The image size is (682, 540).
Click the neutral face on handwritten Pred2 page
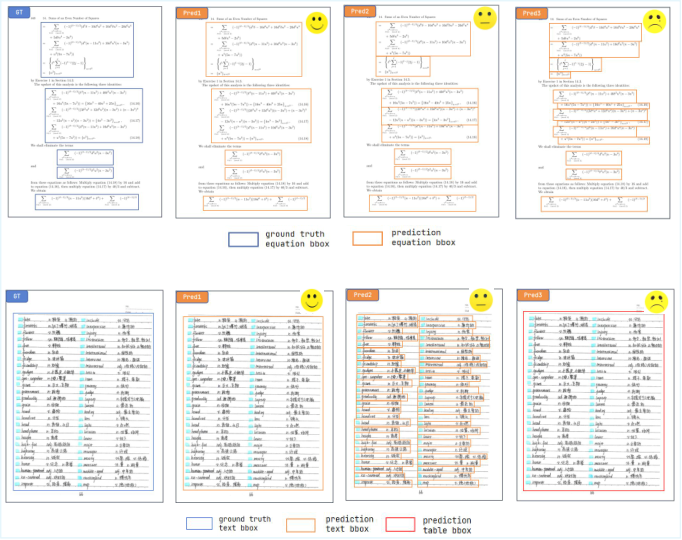tap(481, 300)
